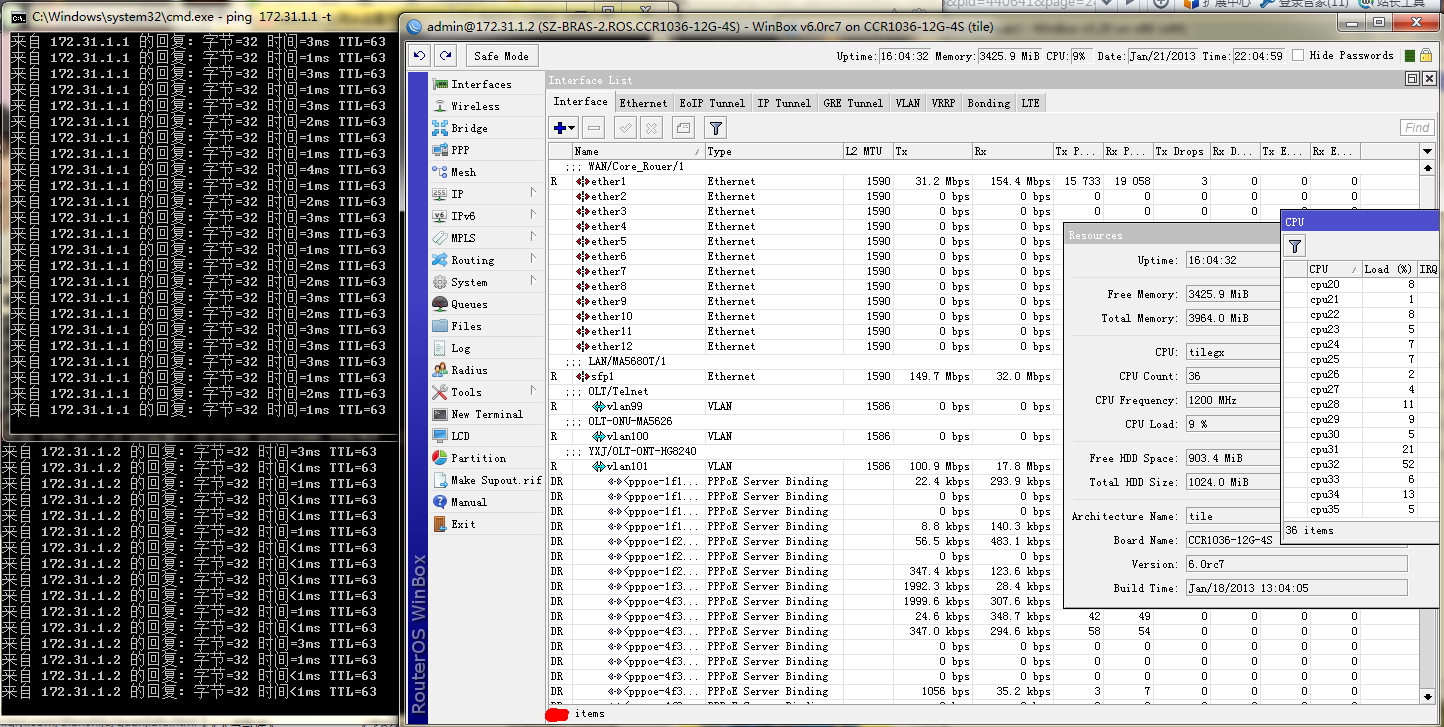Expand the IPv6 submenu
This screenshot has height=727, width=1444.
coord(487,216)
